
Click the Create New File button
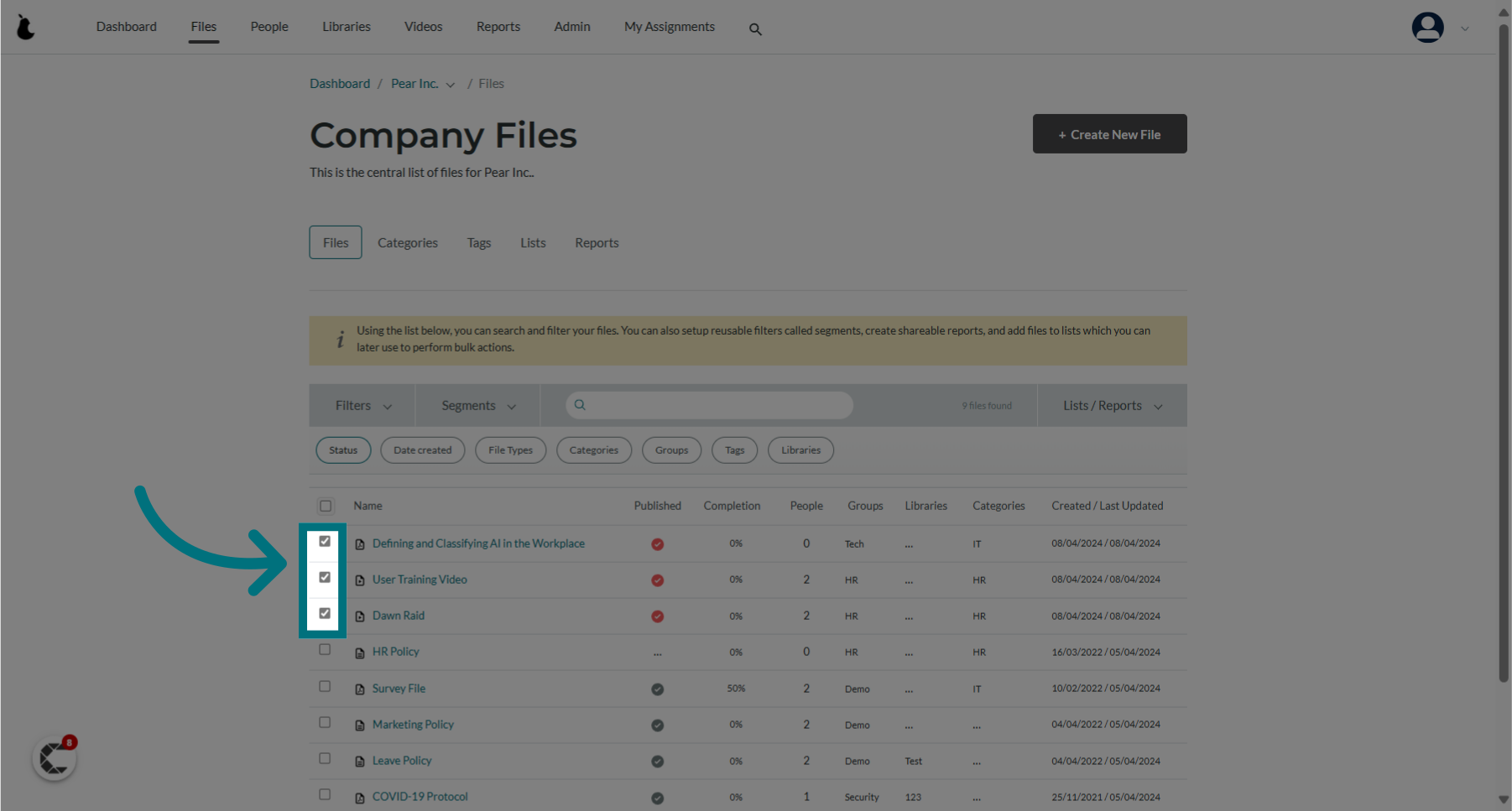pyautogui.click(x=1110, y=134)
